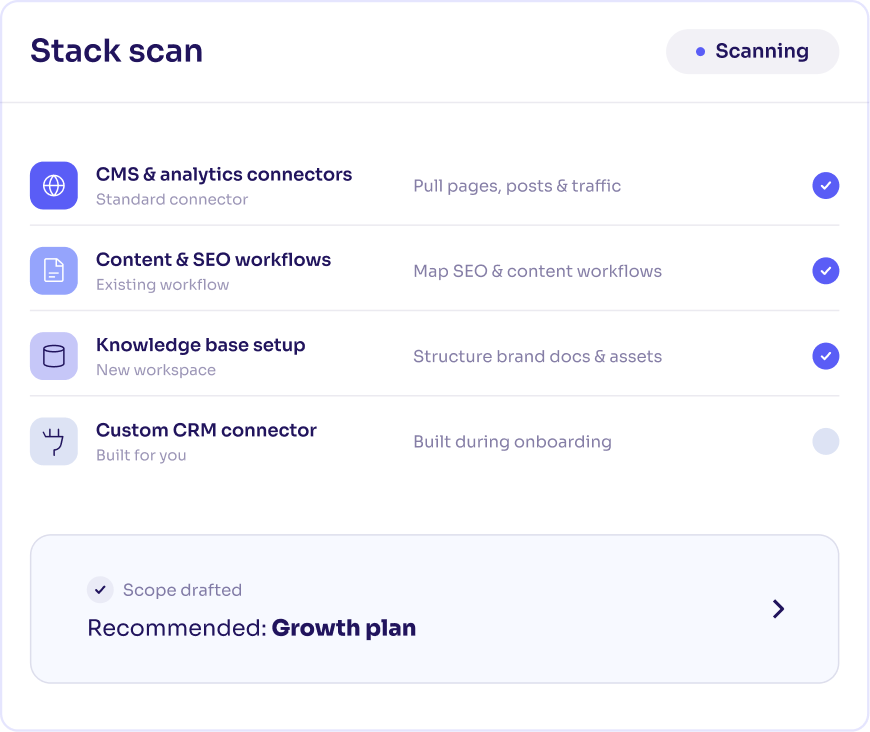Image resolution: width=870 pixels, height=732 pixels.
Task: Click the document icon for Content & SEO workflows
Action: (x=54, y=271)
